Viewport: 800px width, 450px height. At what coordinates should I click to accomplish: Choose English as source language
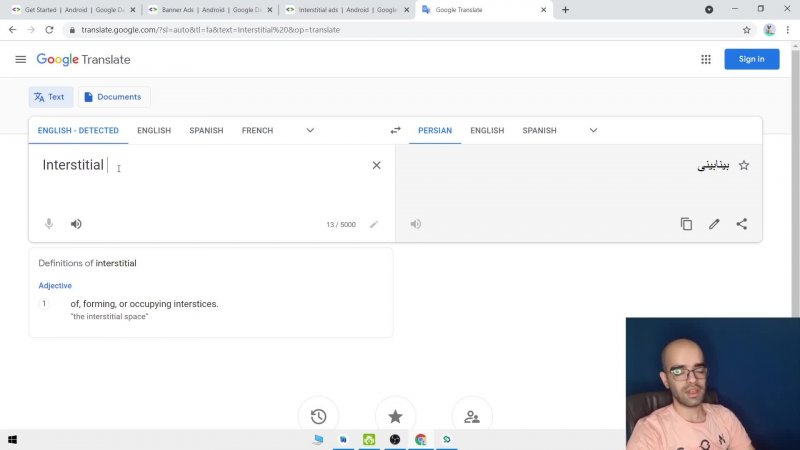click(x=154, y=131)
